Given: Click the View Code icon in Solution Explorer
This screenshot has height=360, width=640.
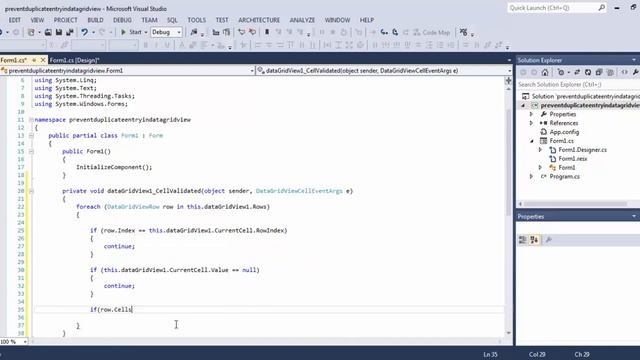Looking at the screenshot, I should [x=624, y=72].
